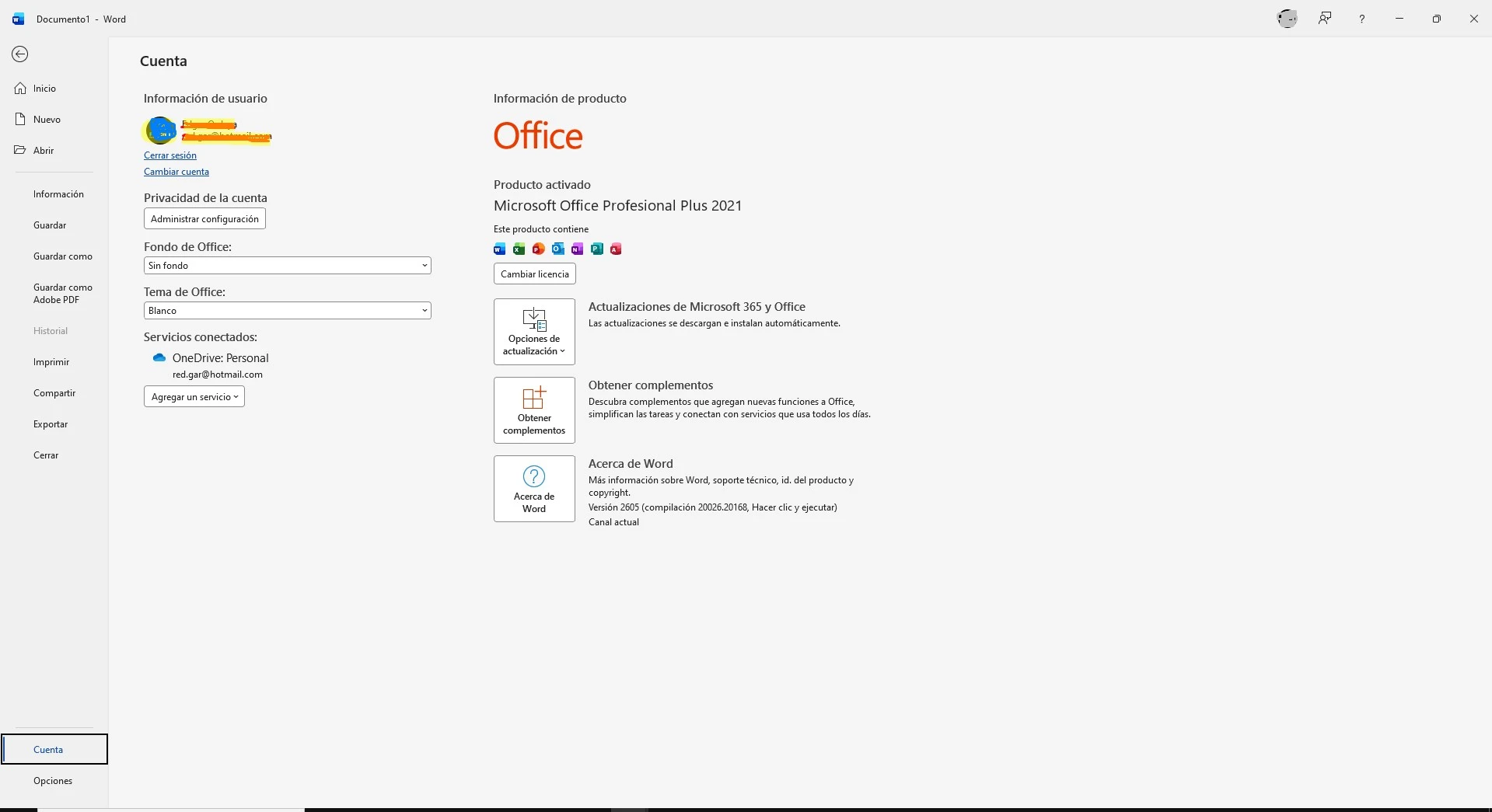Click the Excel product icon
Viewport: 1492px width, 812px height.
coord(519,249)
